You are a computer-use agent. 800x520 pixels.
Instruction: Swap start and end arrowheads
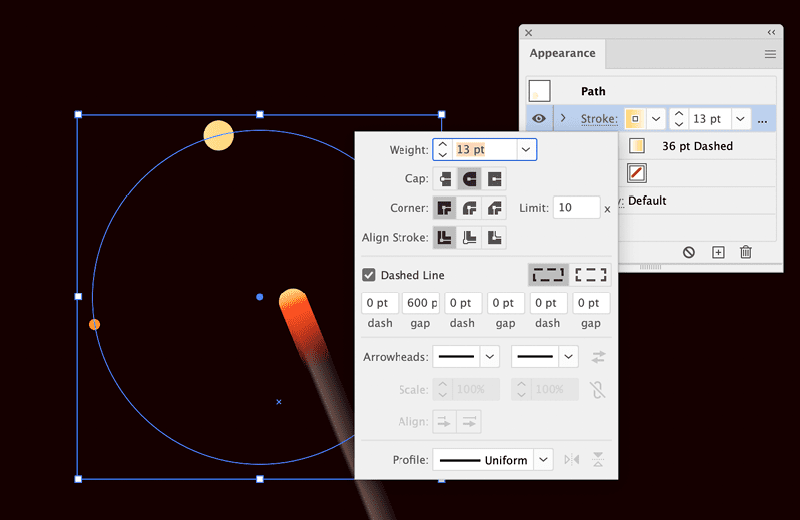[598, 357]
